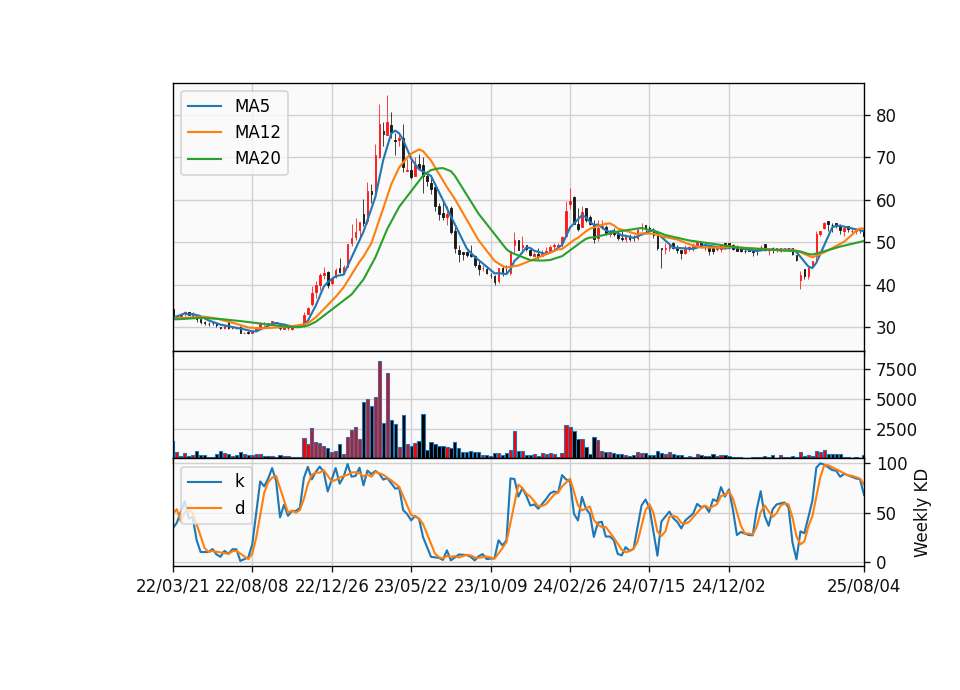Click the MA20 legend label
Image resolution: width=960 pixels, height=690 pixels.
coord(258,159)
